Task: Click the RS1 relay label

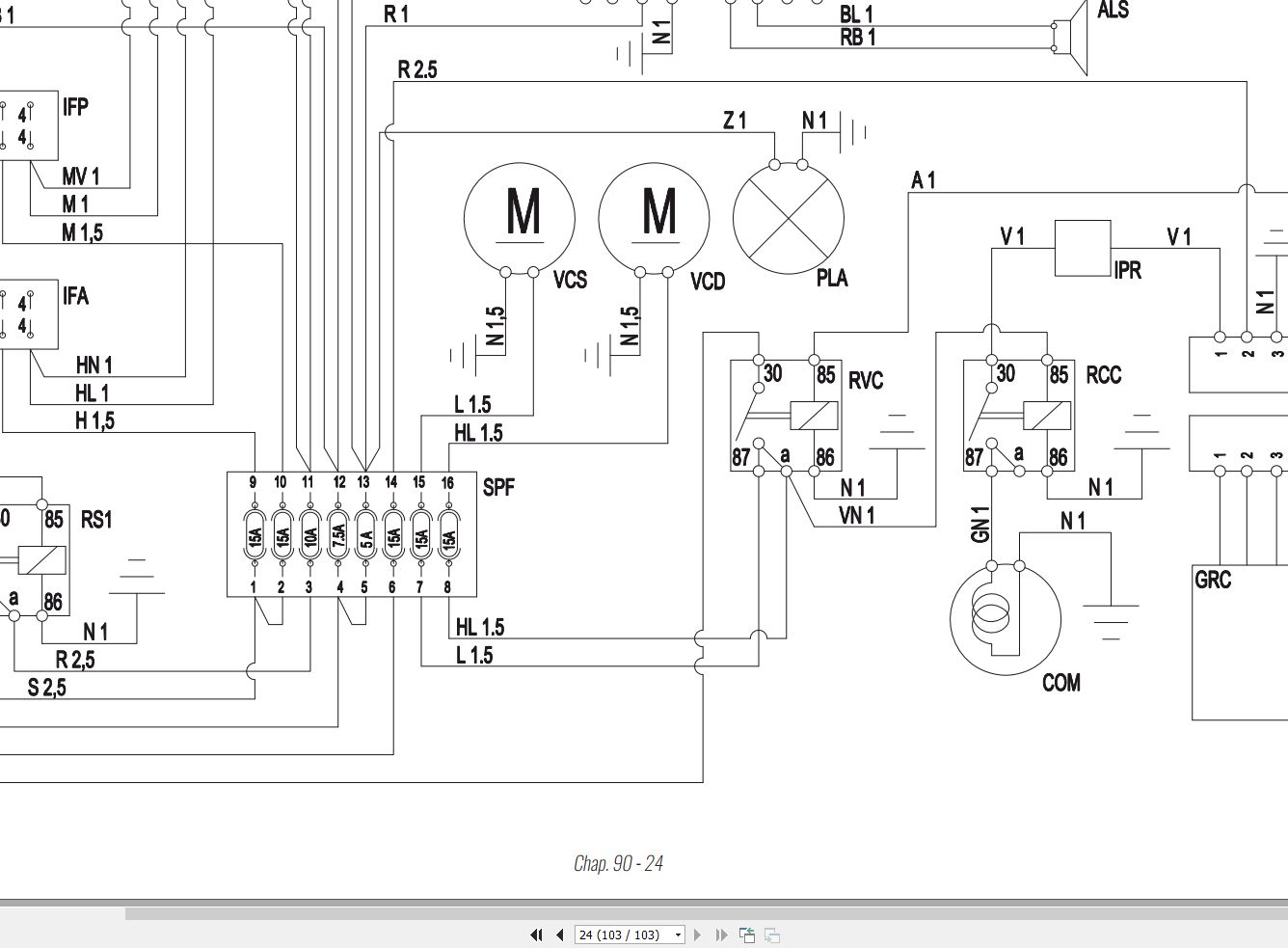Action: [96, 520]
